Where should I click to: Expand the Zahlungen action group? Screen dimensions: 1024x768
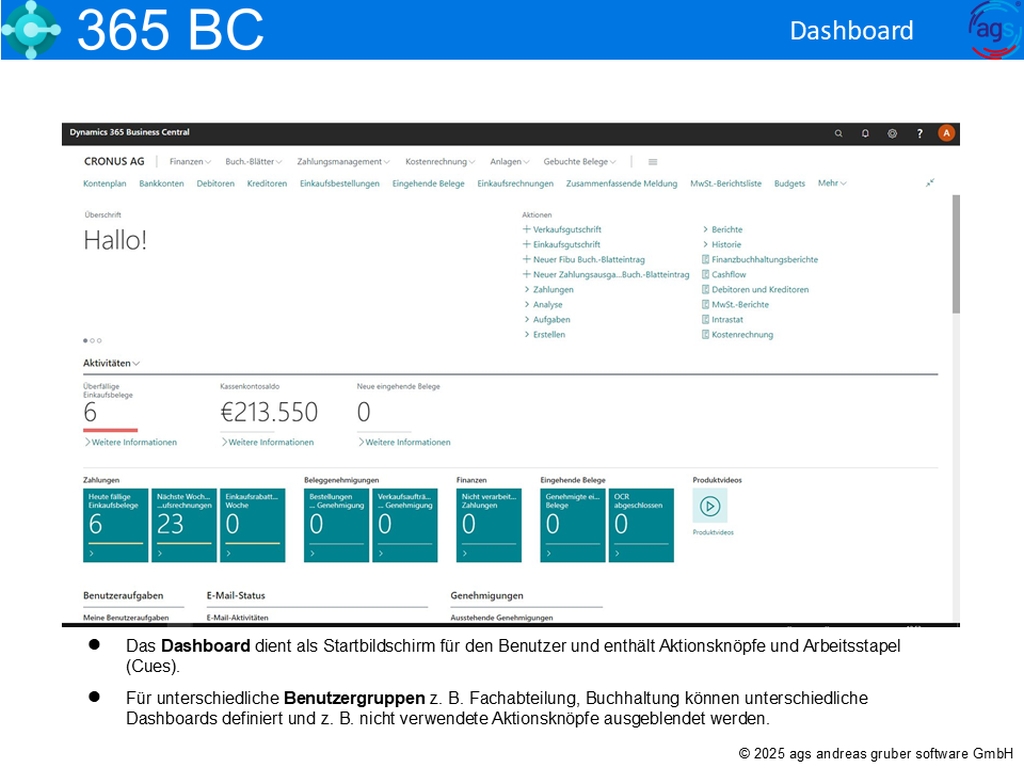[549, 289]
